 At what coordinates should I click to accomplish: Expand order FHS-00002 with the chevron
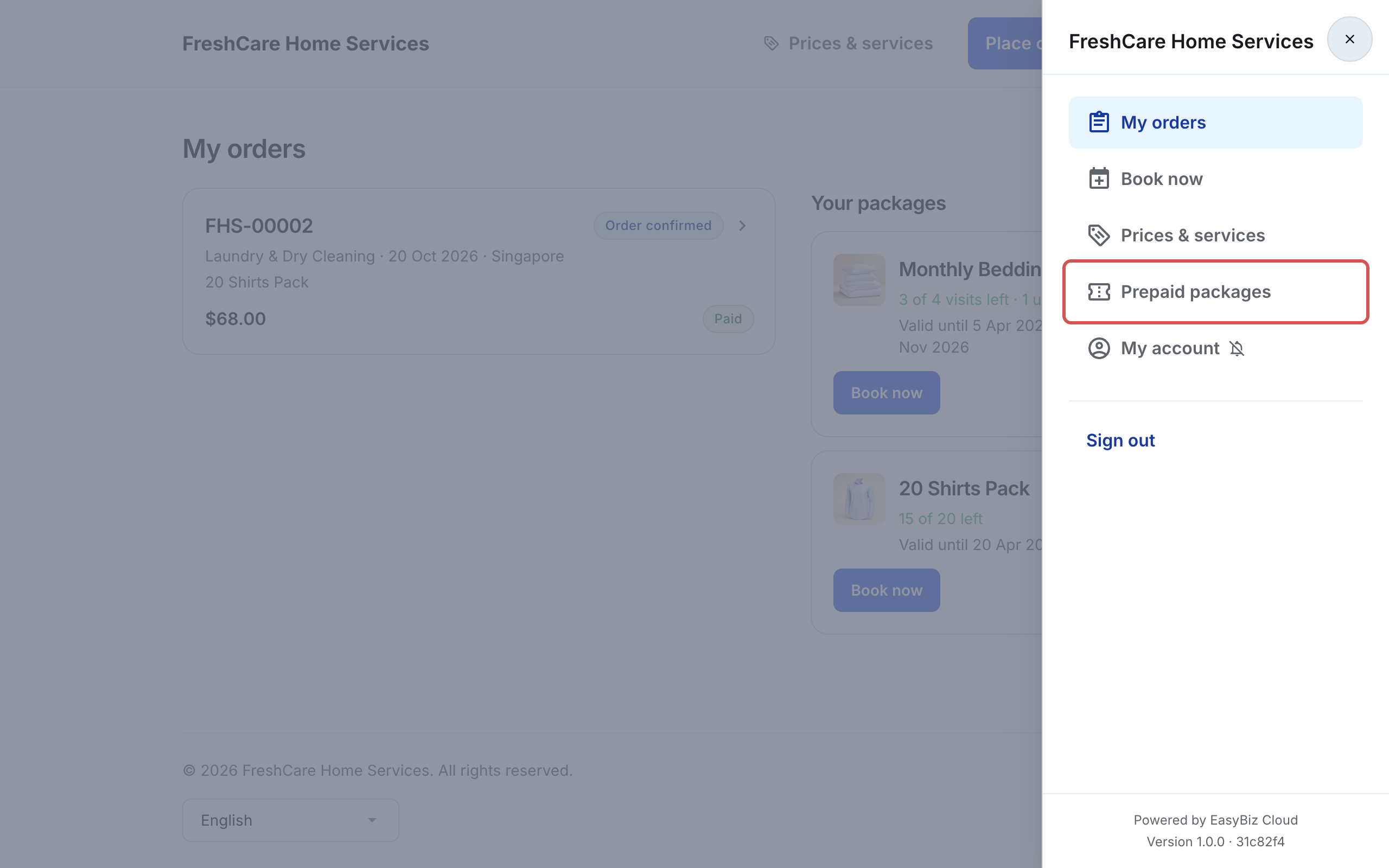pyautogui.click(x=742, y=226)
